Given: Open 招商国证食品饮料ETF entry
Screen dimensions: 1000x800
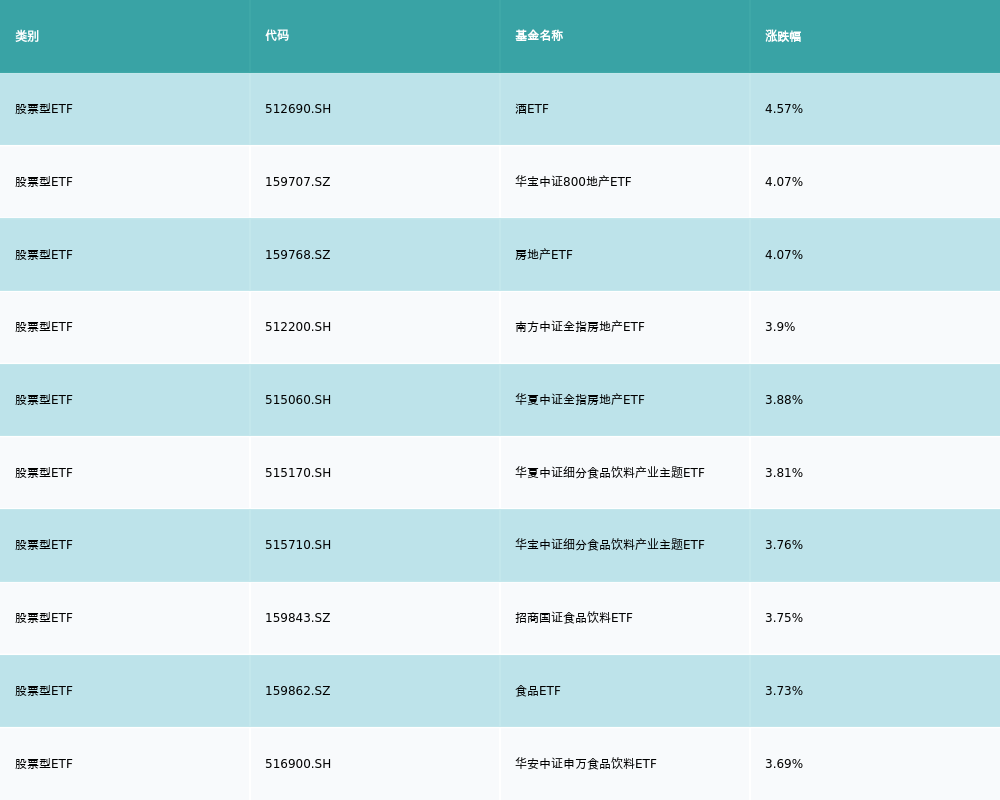Looking at the screenshot, I should (574, 618).
